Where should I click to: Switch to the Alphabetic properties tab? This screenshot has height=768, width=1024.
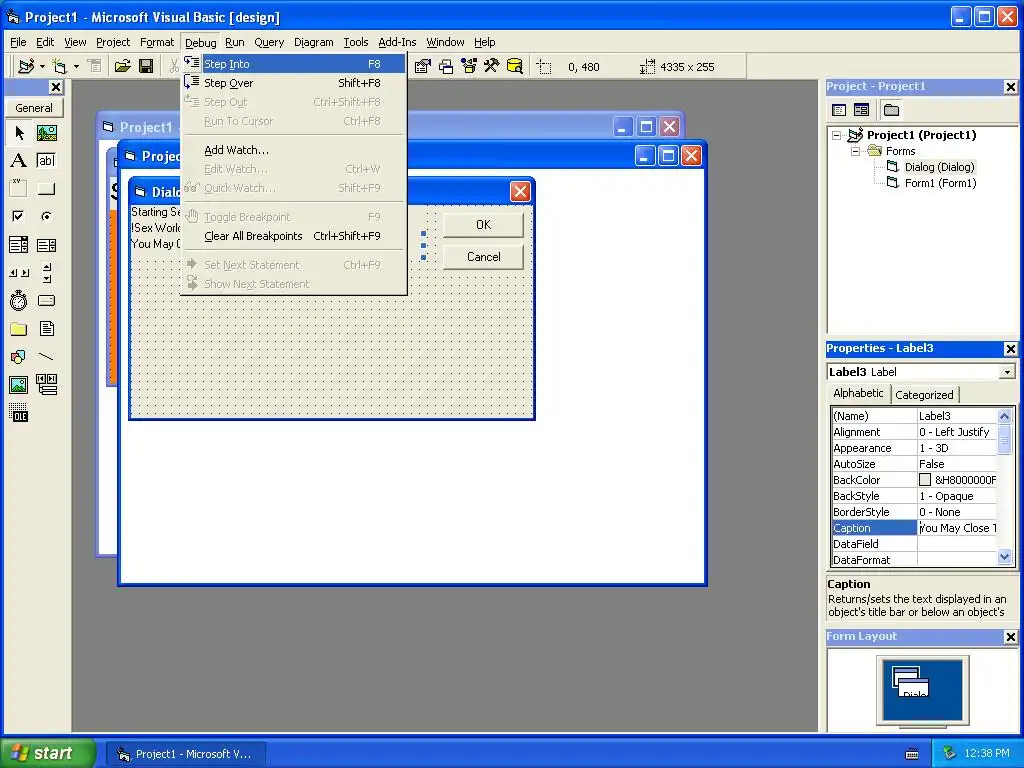(x=858, y=393)
